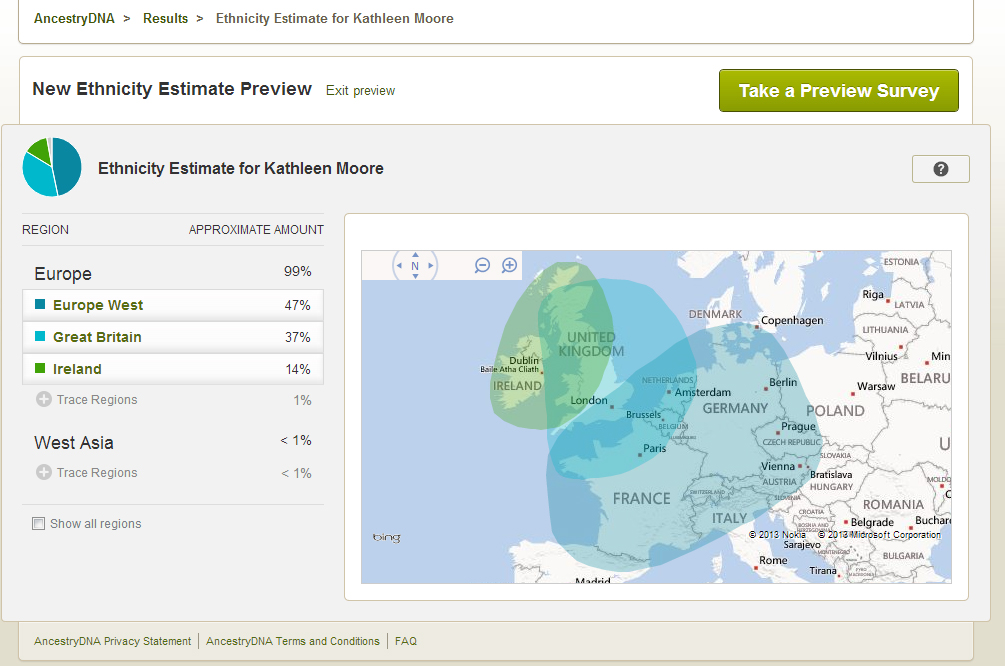Pan the map left with arrow
Image resolution: width=1005 pixels, height=666 pixels.
coord(399,266)
